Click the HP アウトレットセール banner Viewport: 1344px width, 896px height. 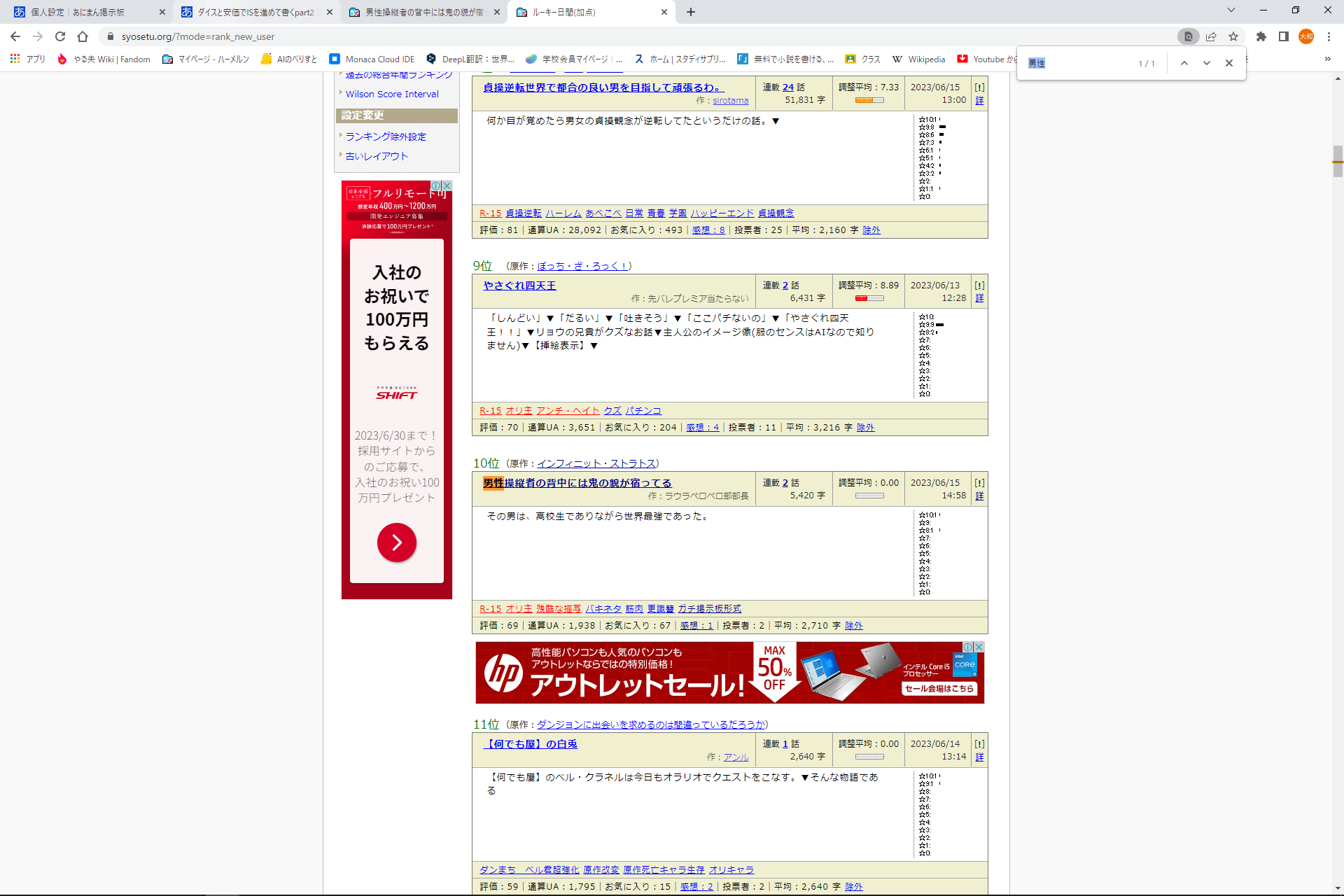[x=730, y=673]
